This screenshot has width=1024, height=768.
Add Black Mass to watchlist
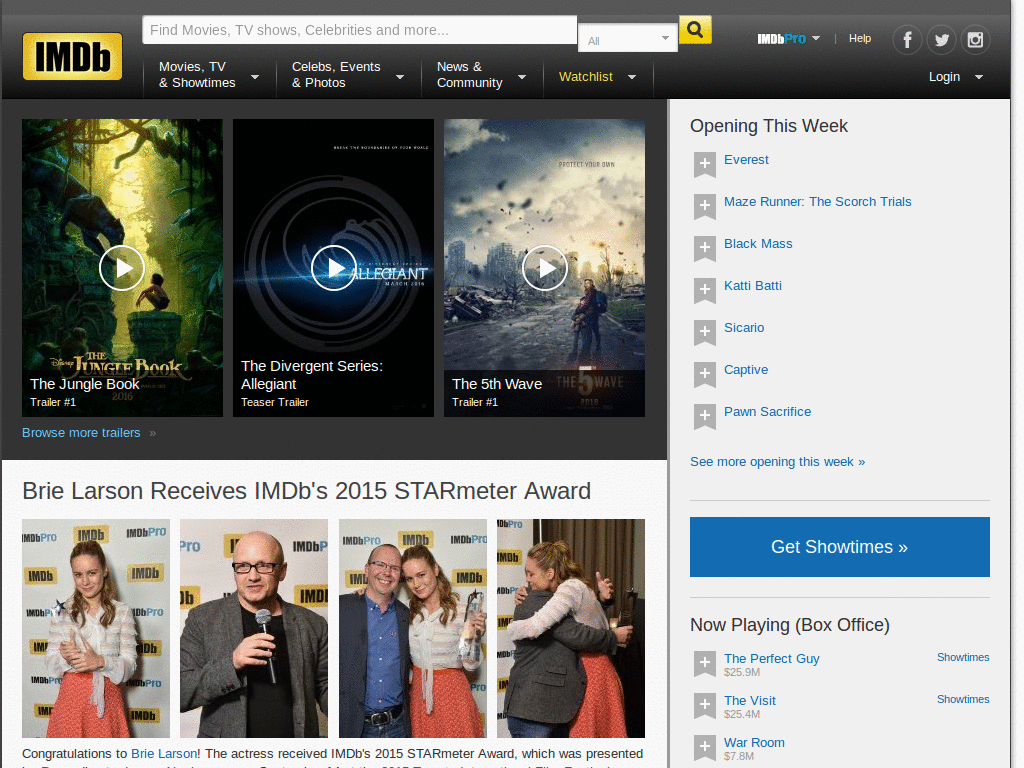pos(705,248)
